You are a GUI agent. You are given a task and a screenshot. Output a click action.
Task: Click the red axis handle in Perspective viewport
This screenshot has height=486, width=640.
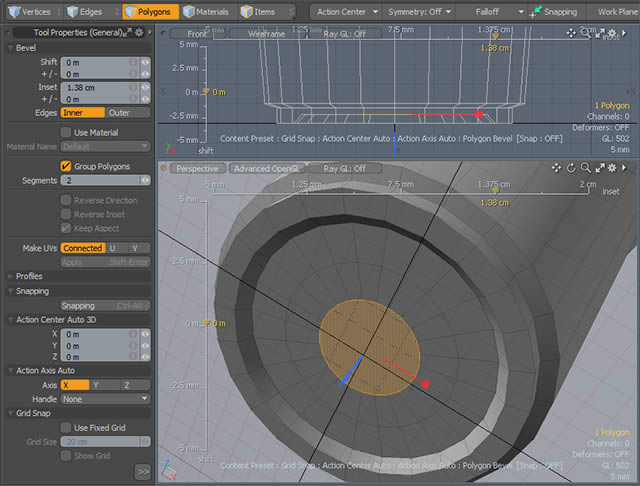click(x=426, y=383)
